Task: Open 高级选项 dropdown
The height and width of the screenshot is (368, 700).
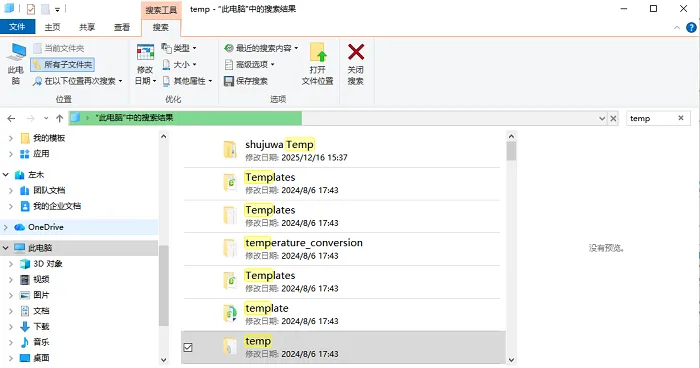Action: point(249,65)
